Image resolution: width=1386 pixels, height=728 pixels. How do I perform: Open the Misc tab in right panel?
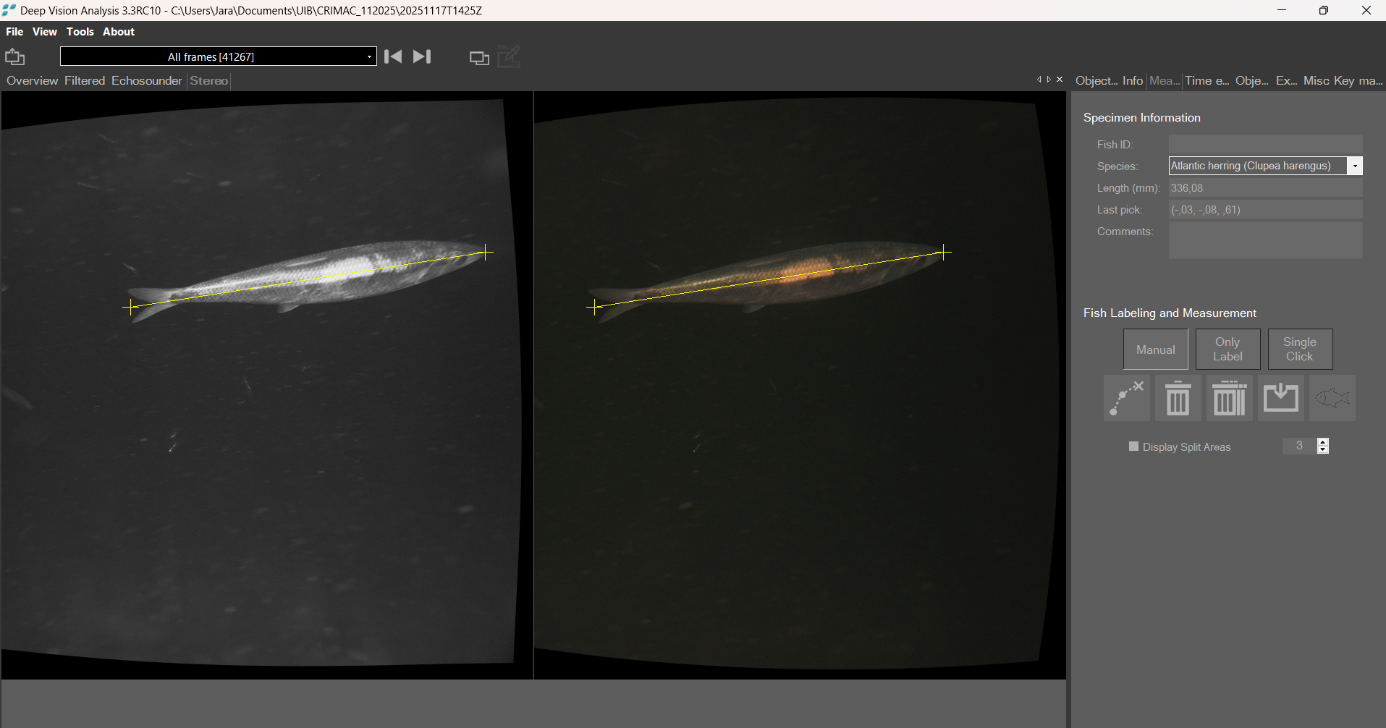pyautogui.click(x=1316, y=81)
